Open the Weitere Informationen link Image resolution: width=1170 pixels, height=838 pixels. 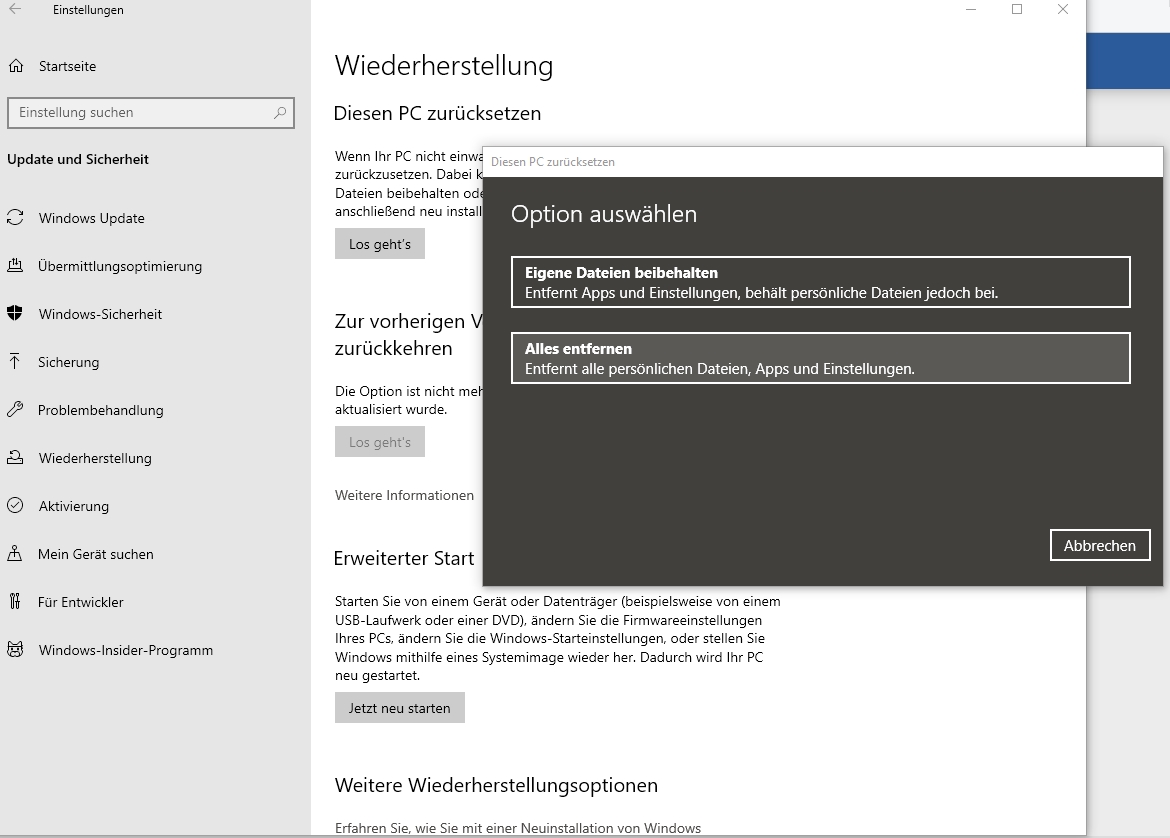404,495
